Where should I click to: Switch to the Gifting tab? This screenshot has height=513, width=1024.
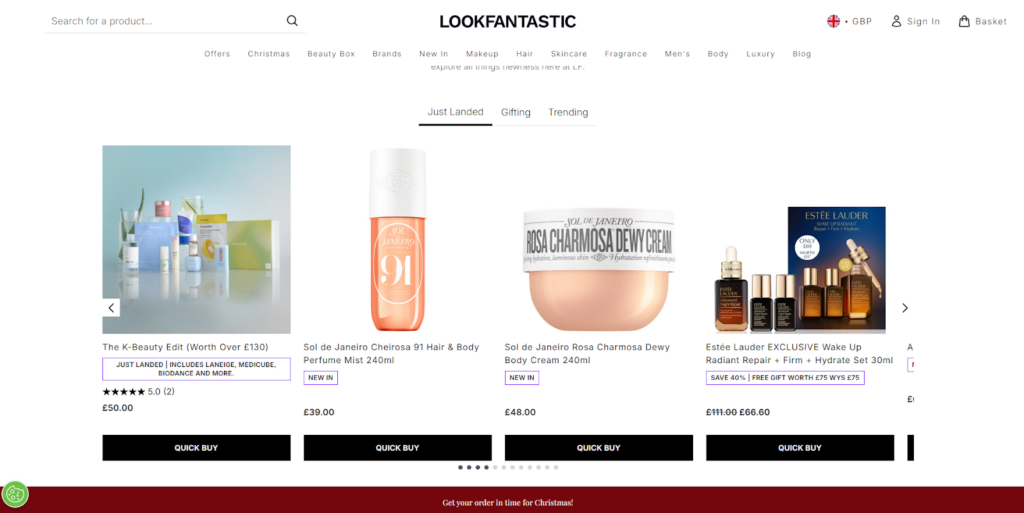point(516,112)
